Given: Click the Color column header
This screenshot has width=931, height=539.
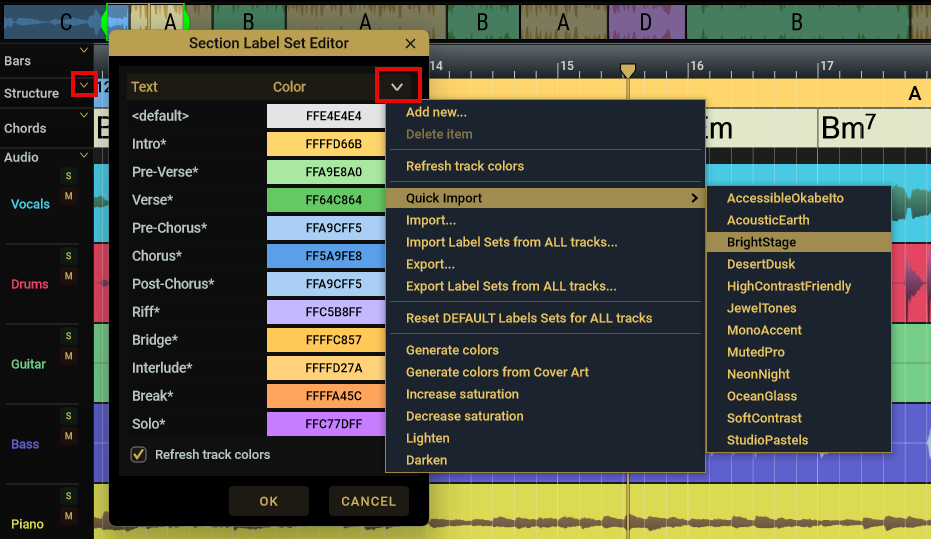Looking at the screenshot, I should 289,87.
